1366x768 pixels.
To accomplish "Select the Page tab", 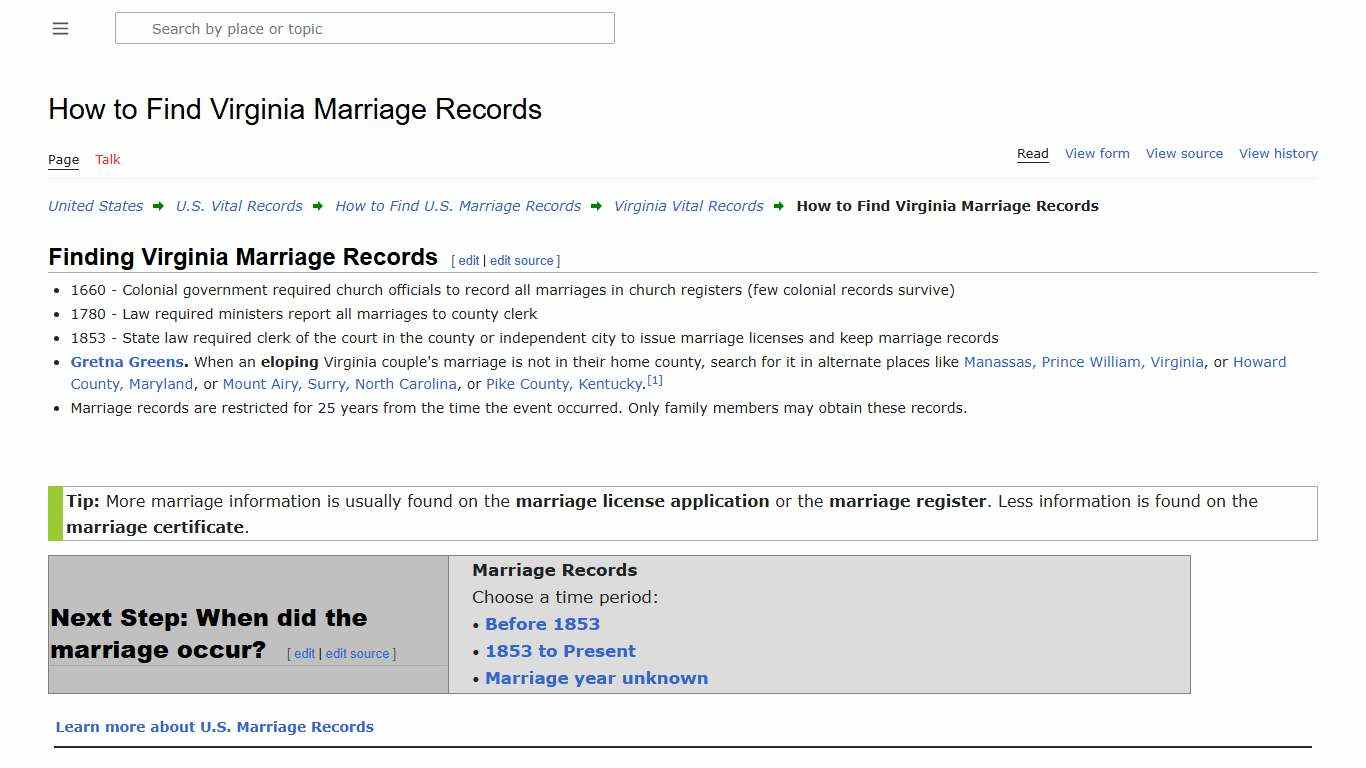I will pyautogui.click(x=63, y=159).
